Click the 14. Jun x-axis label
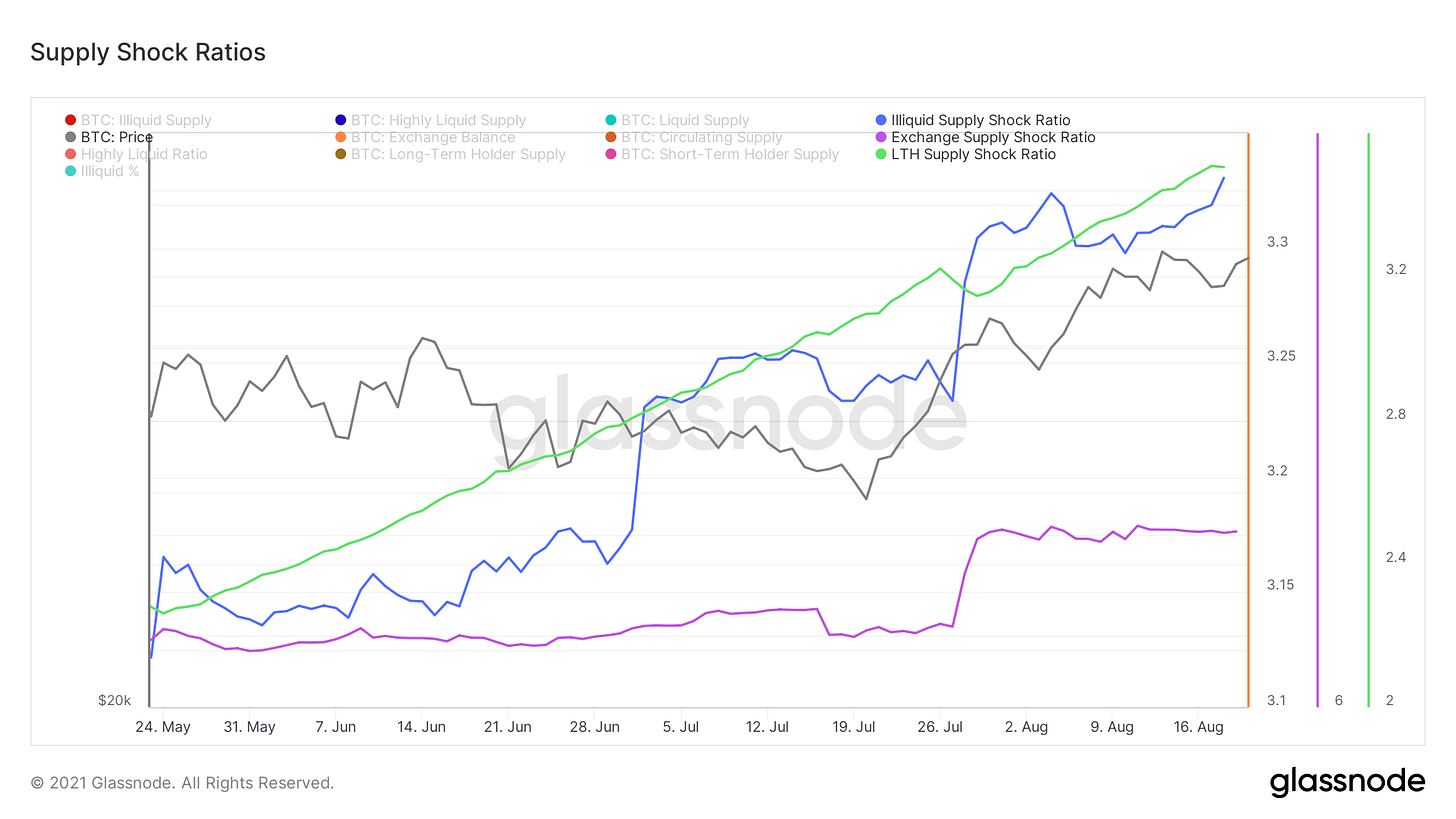 tap(421, 727)
